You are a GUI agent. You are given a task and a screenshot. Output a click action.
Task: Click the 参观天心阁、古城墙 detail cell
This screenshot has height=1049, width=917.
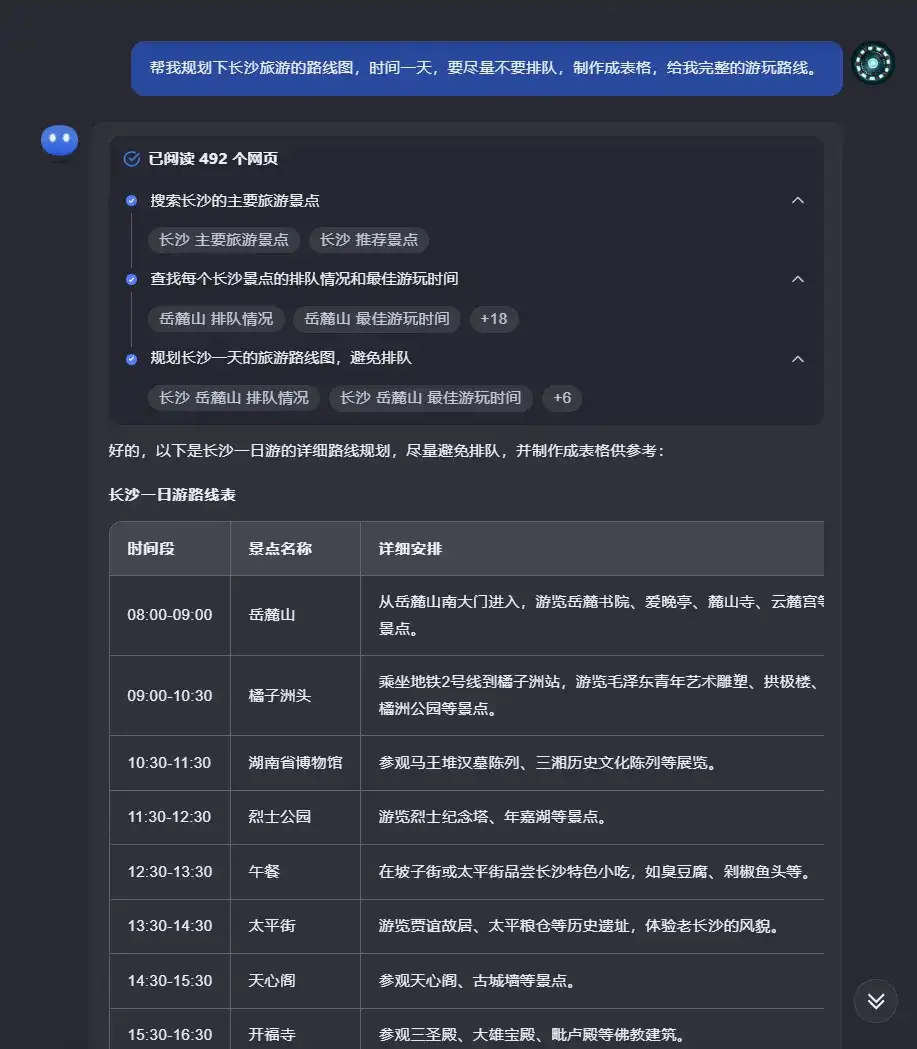coord(592,981)
